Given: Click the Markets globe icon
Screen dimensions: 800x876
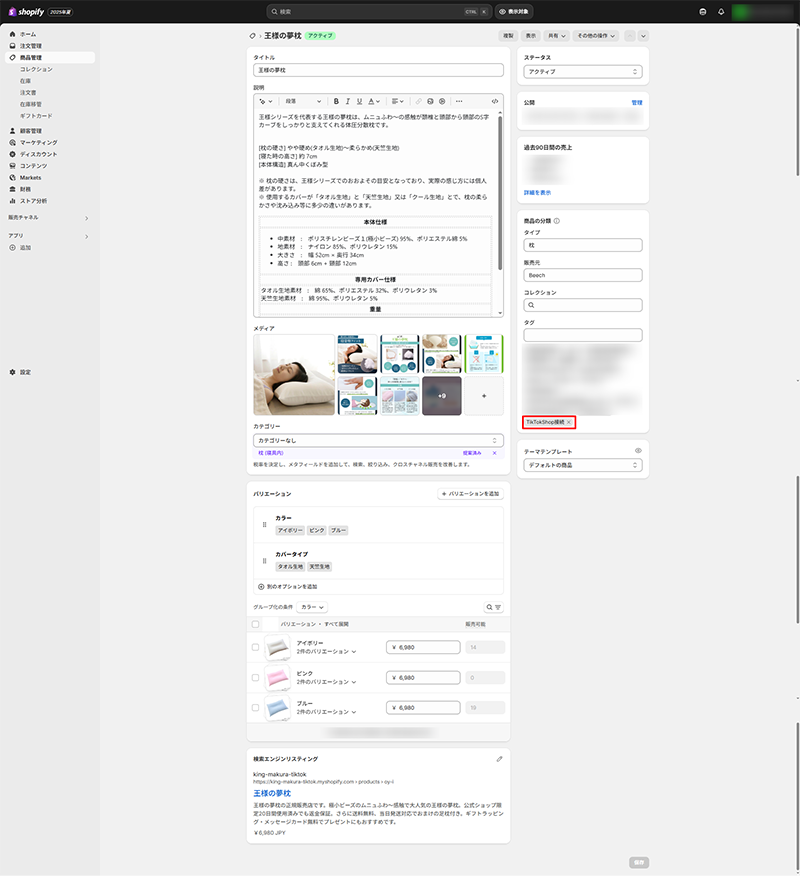Looking at the screenshot, I should pyautogui.click(x=12, y=178).
